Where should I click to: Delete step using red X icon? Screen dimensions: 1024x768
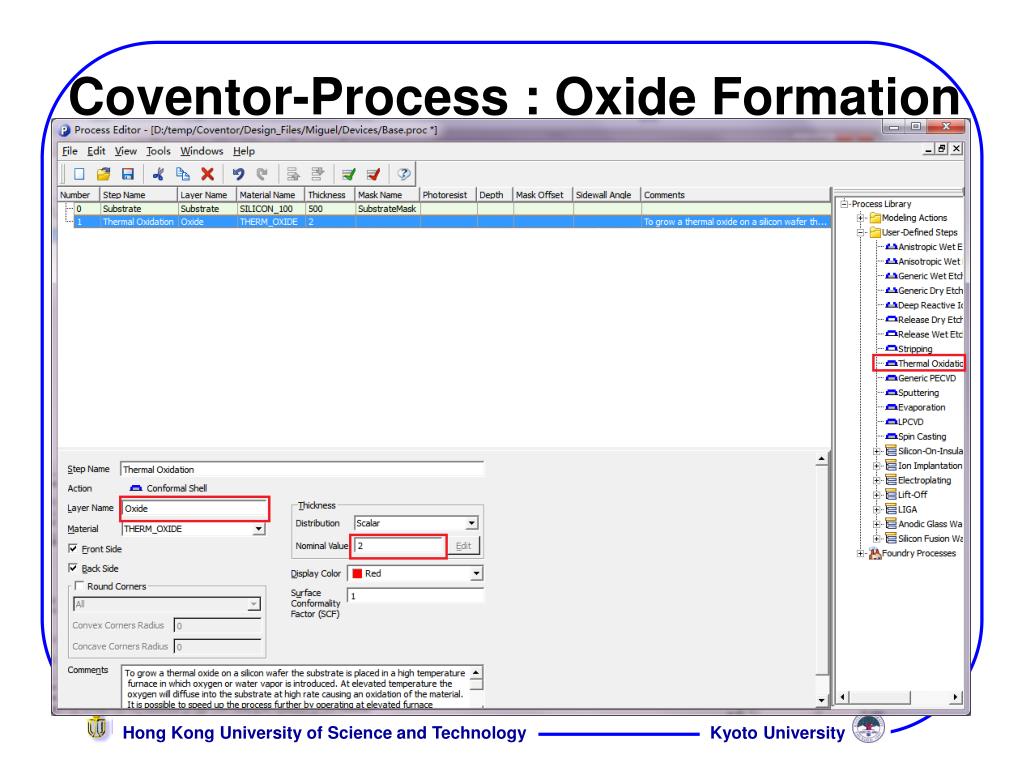pos(208,174)
